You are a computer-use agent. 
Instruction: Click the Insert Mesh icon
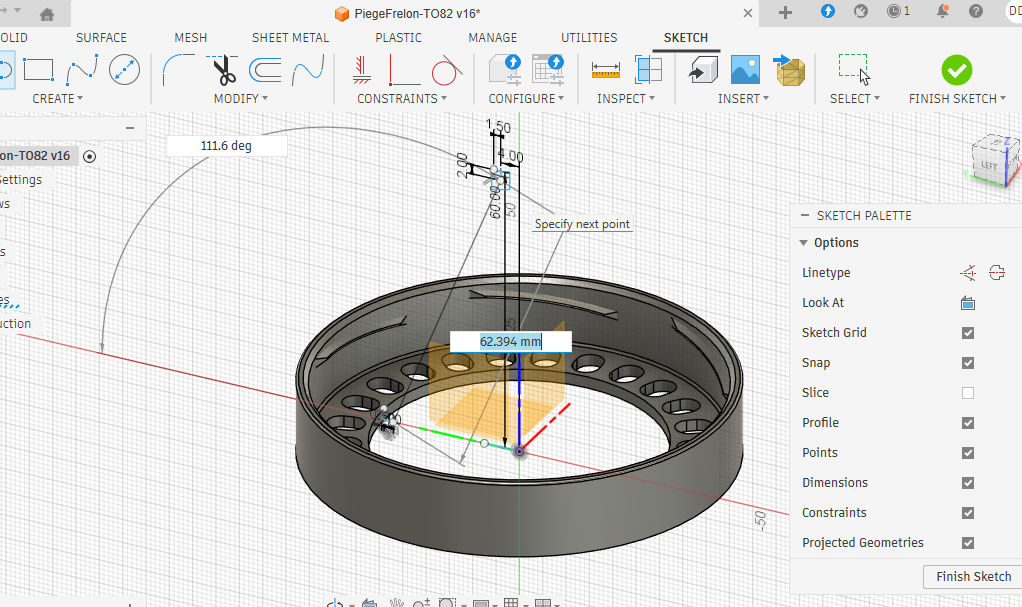point(789,70)
